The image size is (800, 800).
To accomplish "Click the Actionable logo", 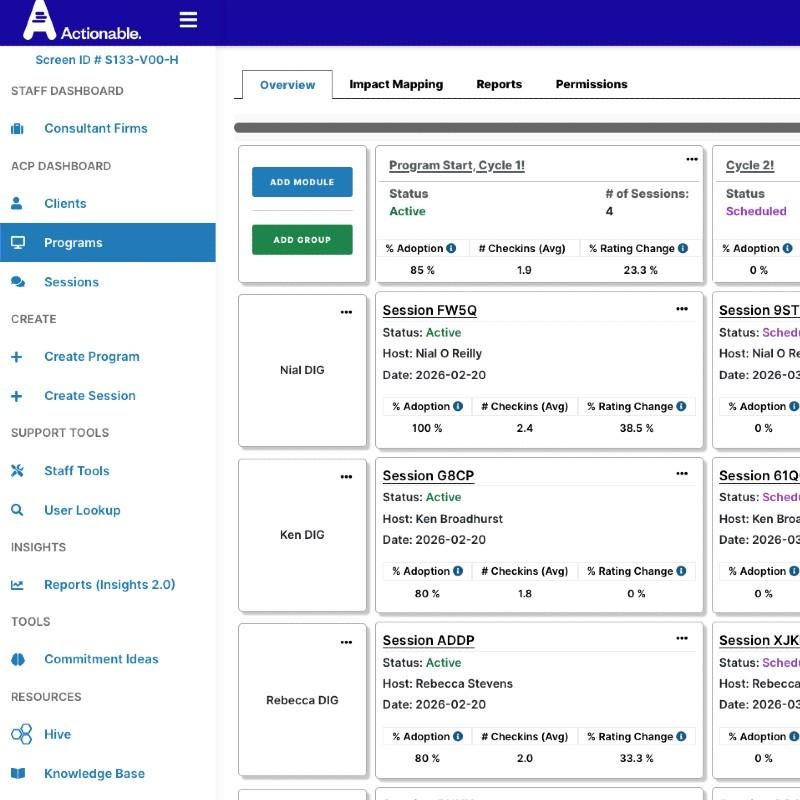I will point(82,21).
